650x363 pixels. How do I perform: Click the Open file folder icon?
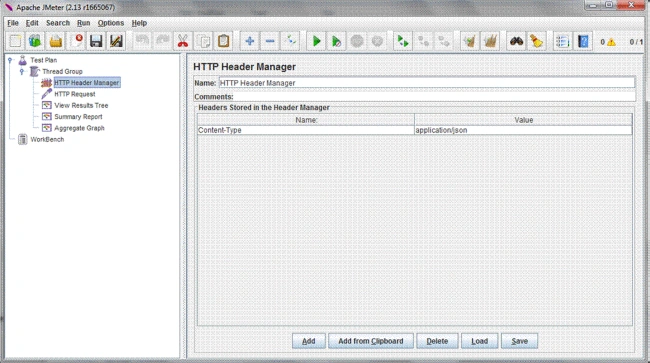56,41
